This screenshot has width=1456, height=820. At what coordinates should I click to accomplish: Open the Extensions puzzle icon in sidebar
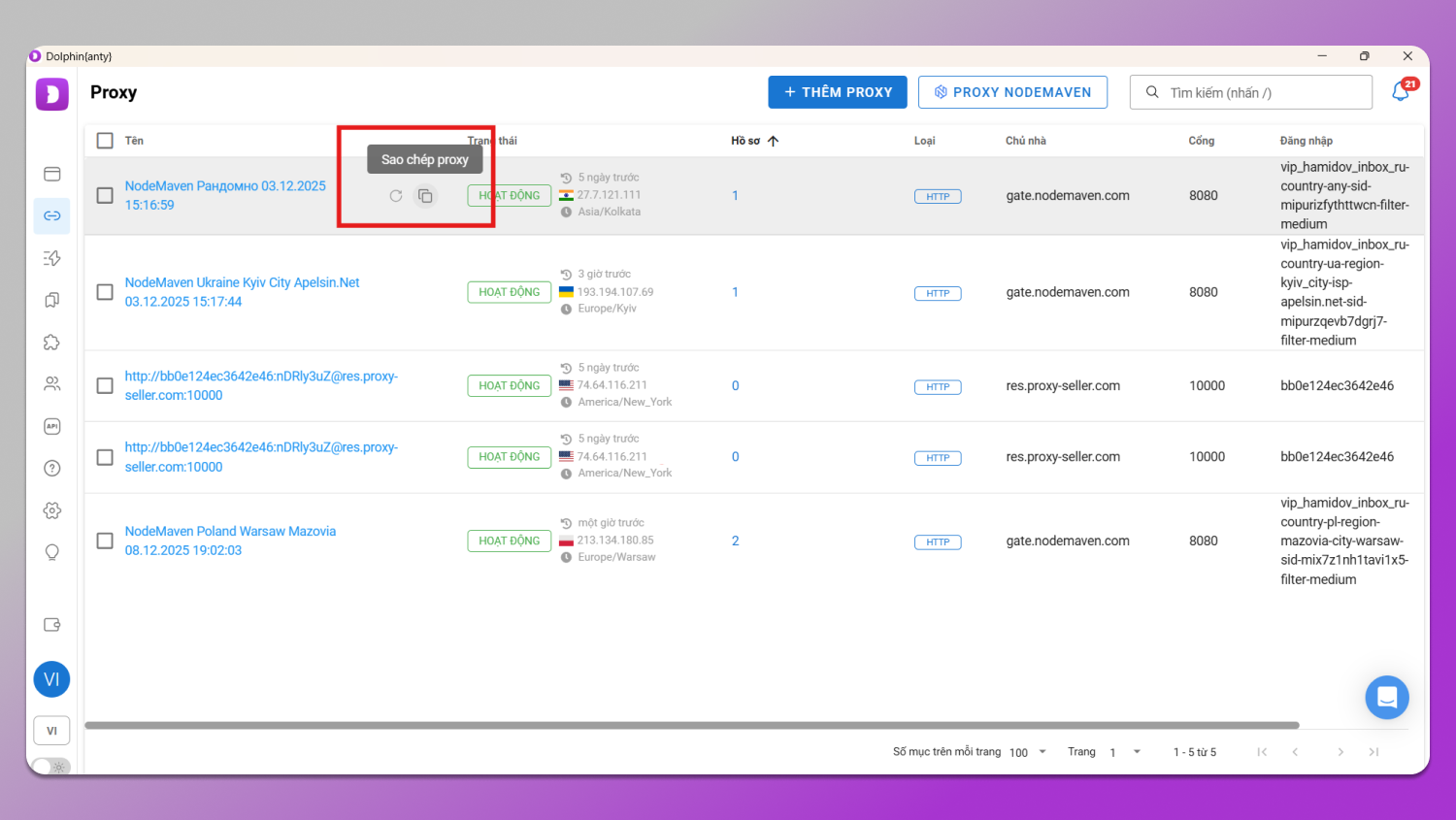click(x=52, y=343)
